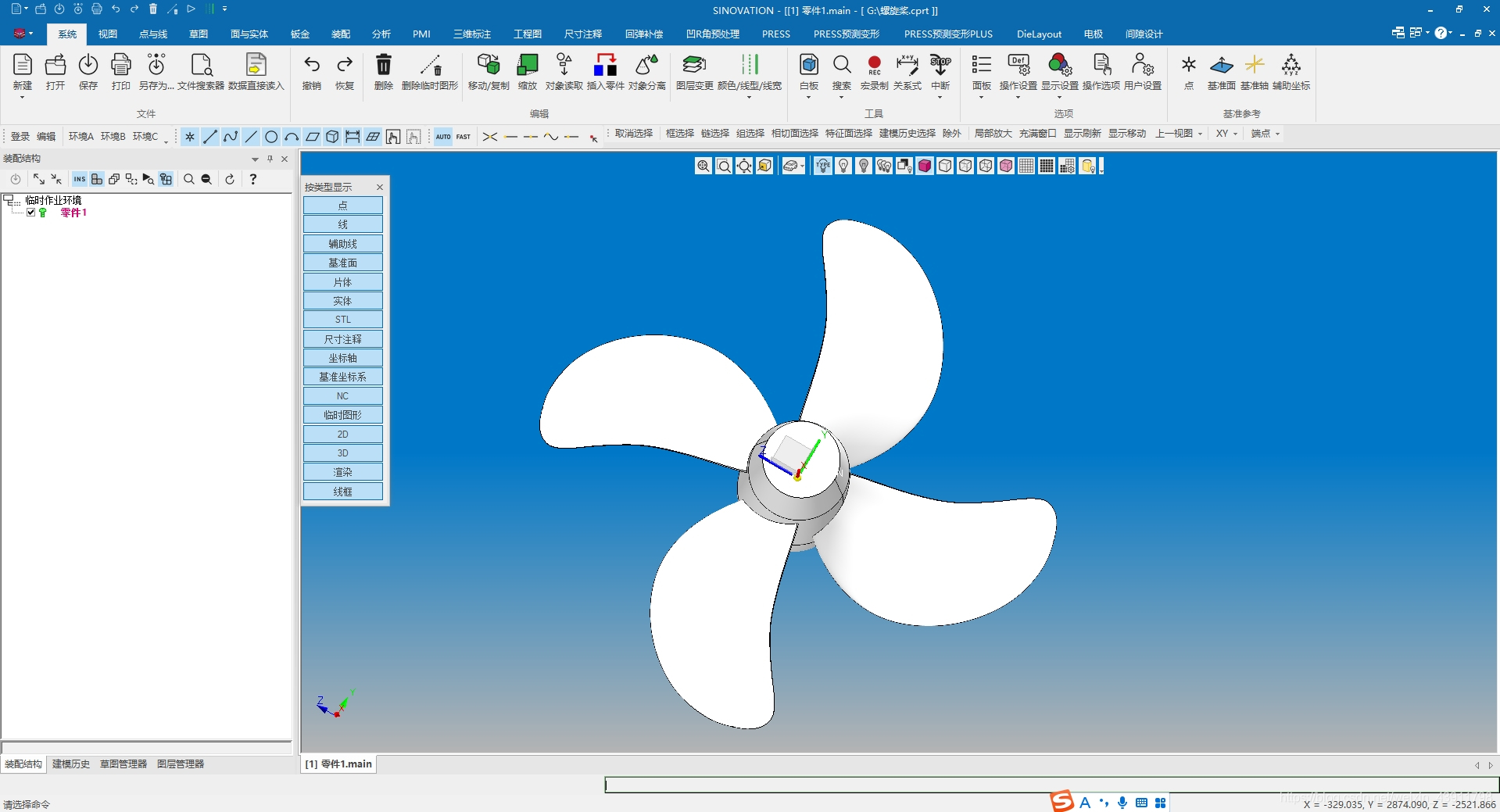Image resolution: width=1500 pixels, height=812 pixels.
Task: Open the 视图 ribbon tab
Action: pos(108,34)
